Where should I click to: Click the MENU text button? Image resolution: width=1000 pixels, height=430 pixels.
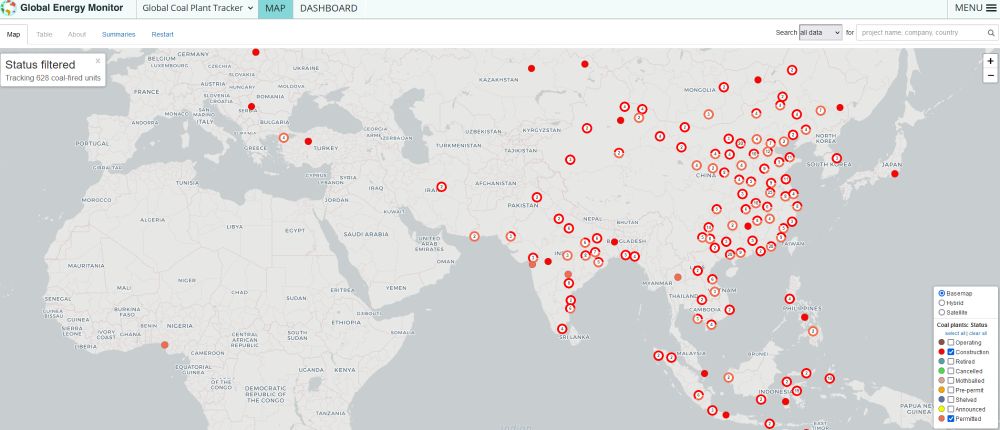[x=968, y=8]
